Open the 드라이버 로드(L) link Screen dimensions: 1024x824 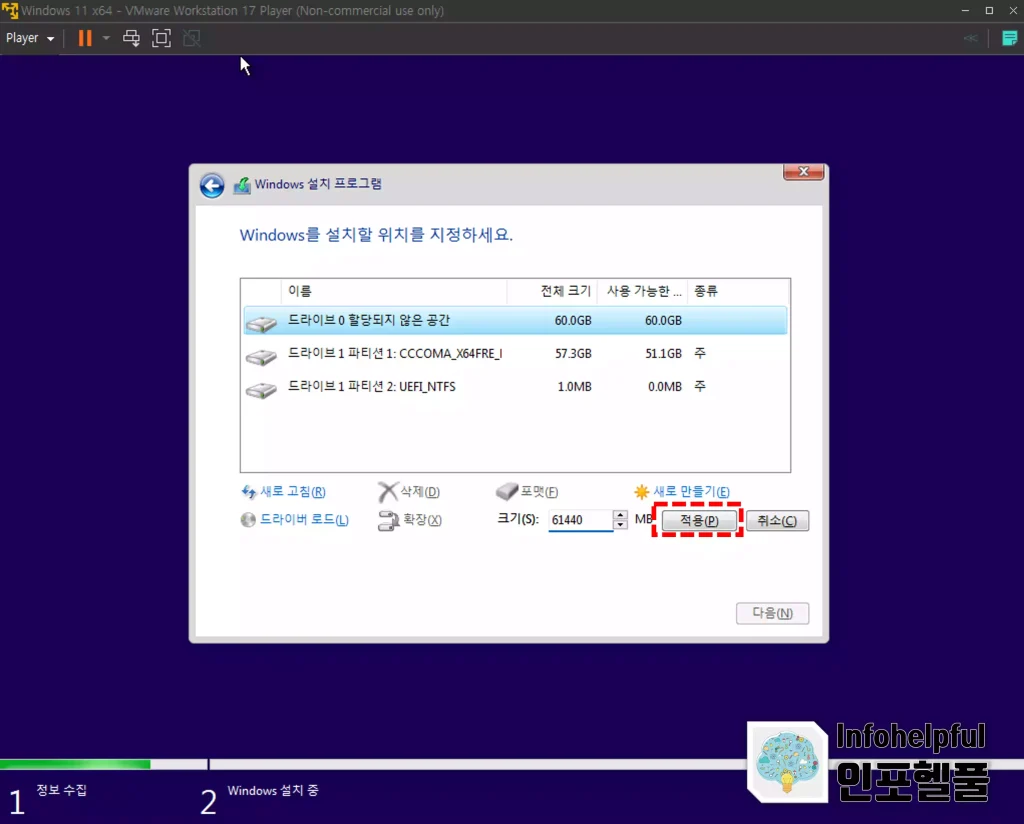(x=295, y=520)
